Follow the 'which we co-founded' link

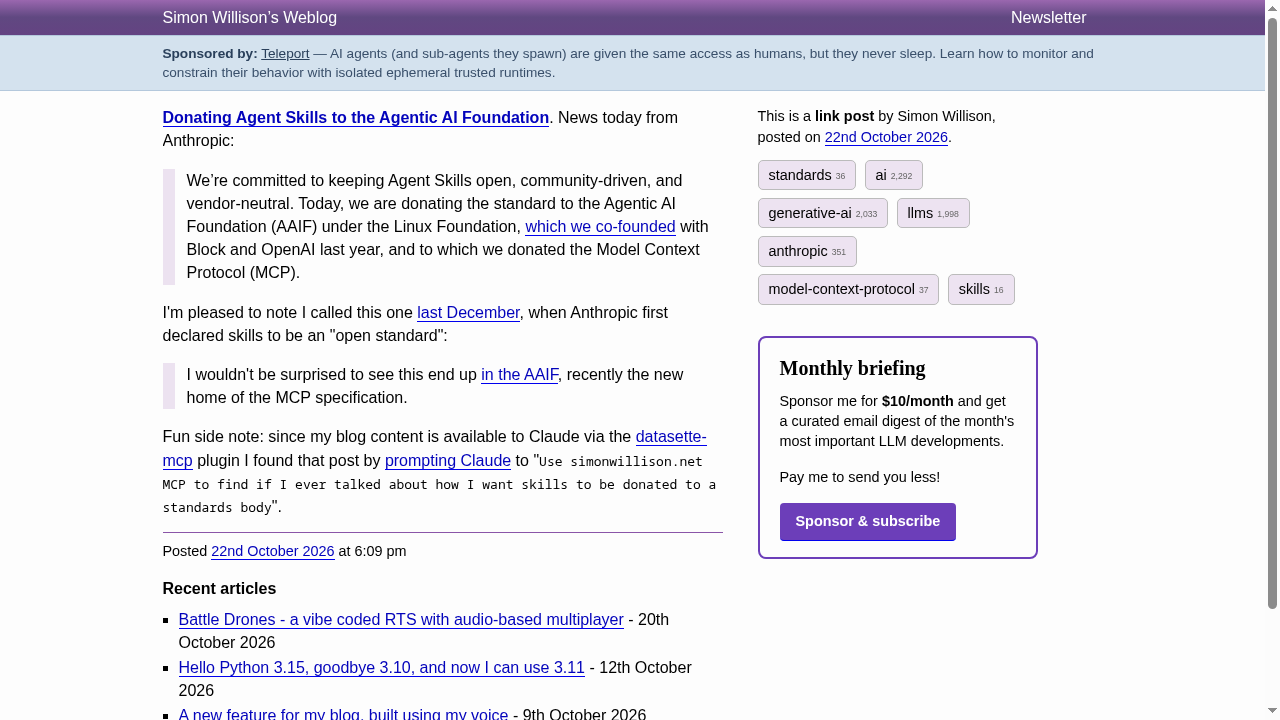pos(600,227)
